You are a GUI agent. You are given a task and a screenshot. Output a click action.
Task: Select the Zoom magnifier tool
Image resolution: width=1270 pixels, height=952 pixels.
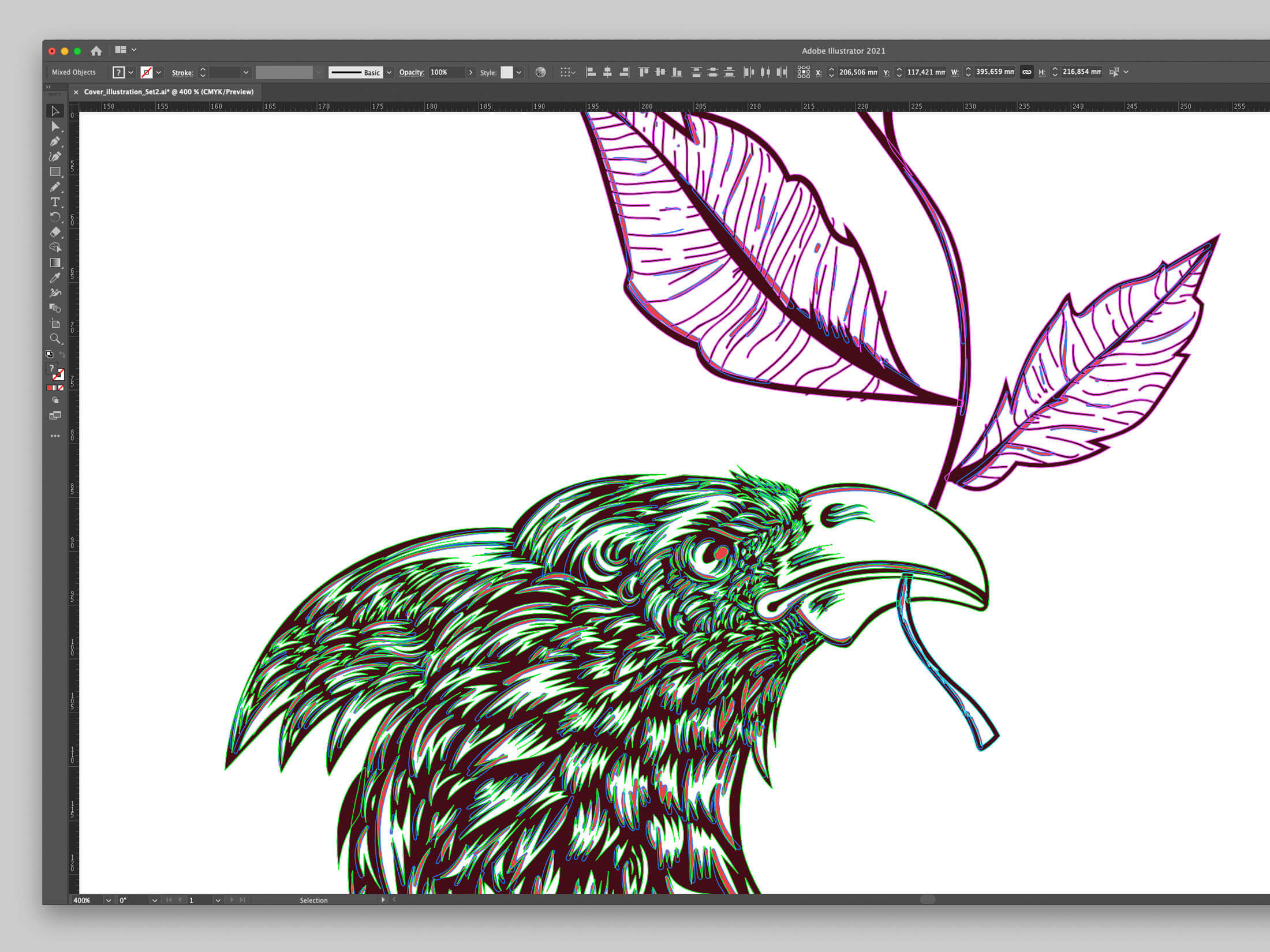click(55, 339)
